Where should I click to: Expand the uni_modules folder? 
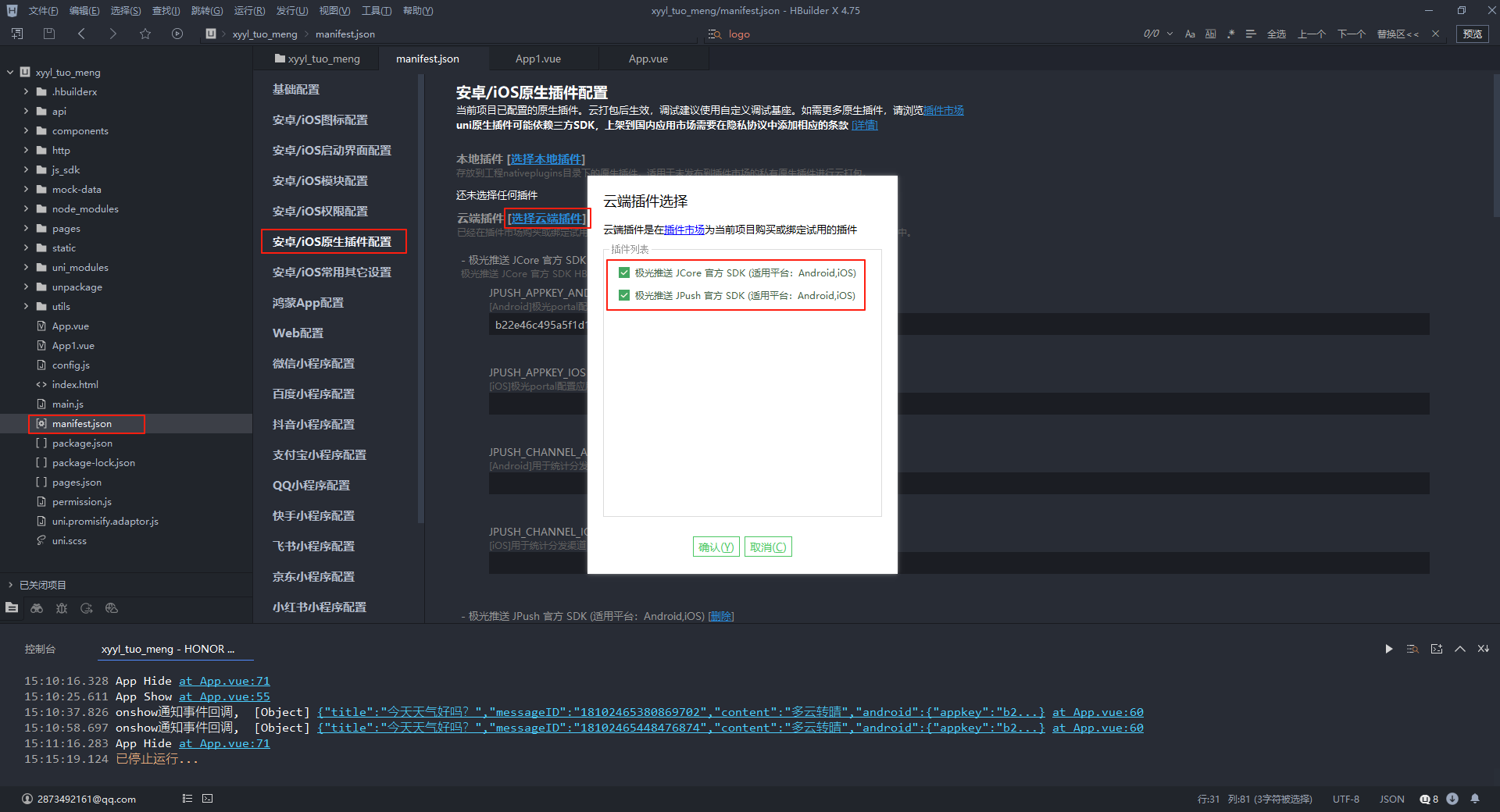tap(26, 267)
